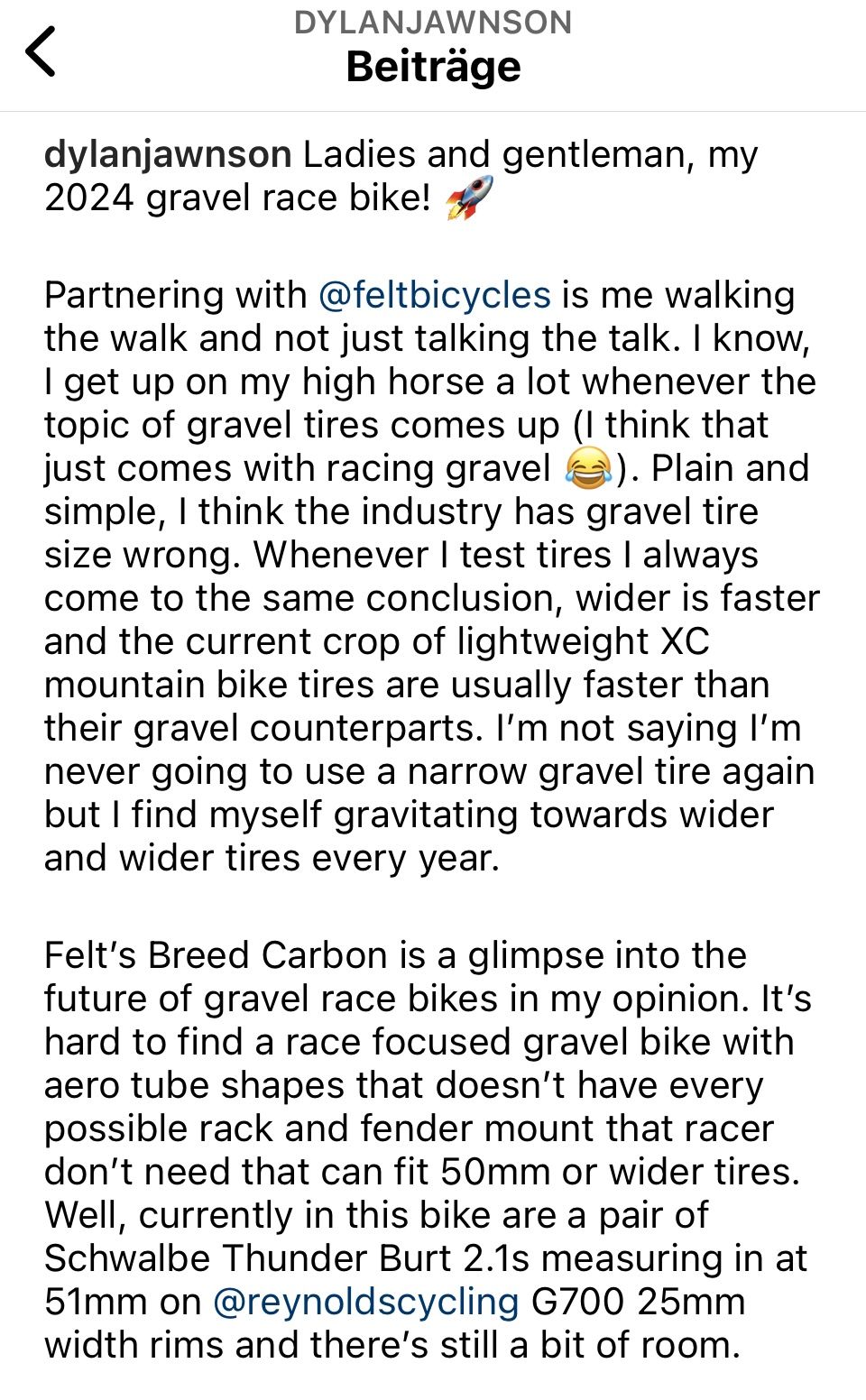
Task: Tap the Beiträge page title
Action: tap(433, 67)
